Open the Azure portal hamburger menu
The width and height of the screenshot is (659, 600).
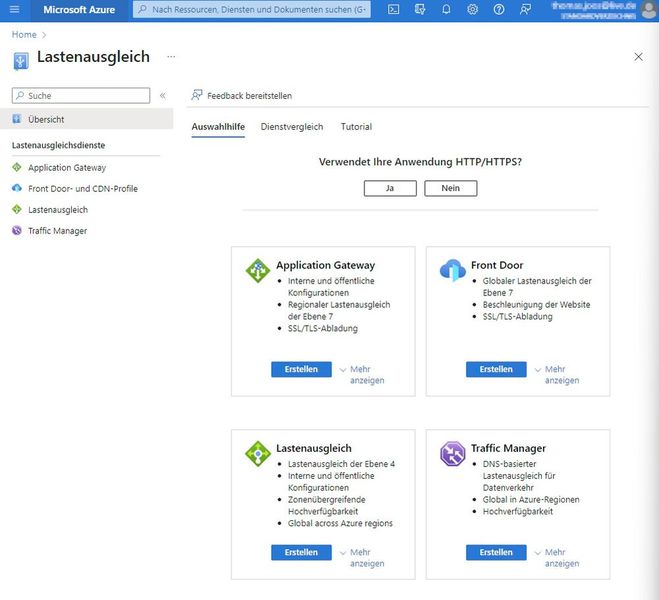(14, 9)
